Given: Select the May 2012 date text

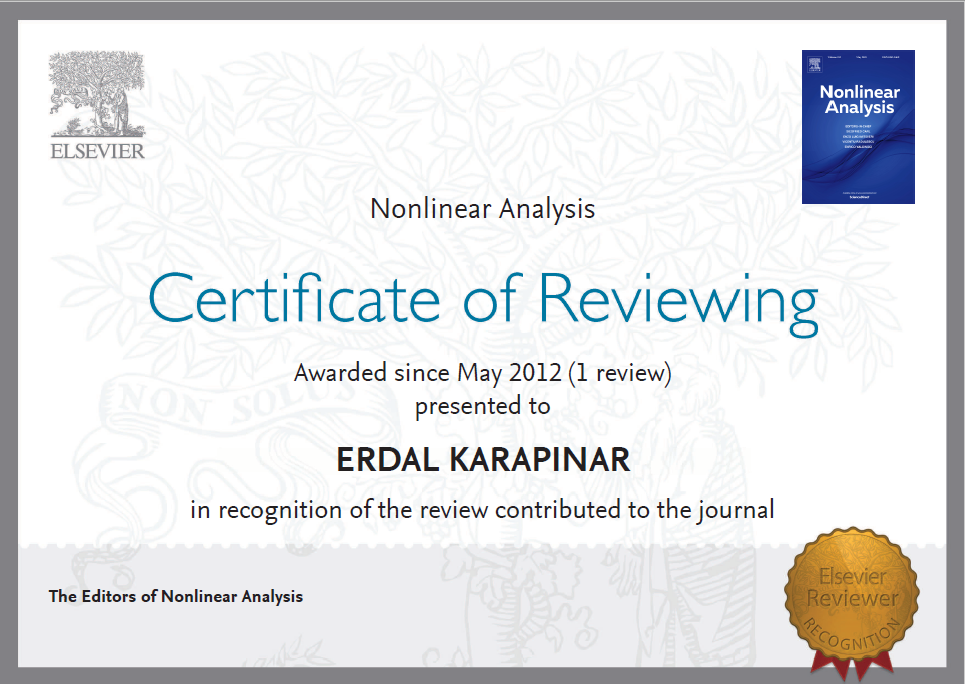Looking at the screenshot, I should pyautogui.click(x=508, y=373).
